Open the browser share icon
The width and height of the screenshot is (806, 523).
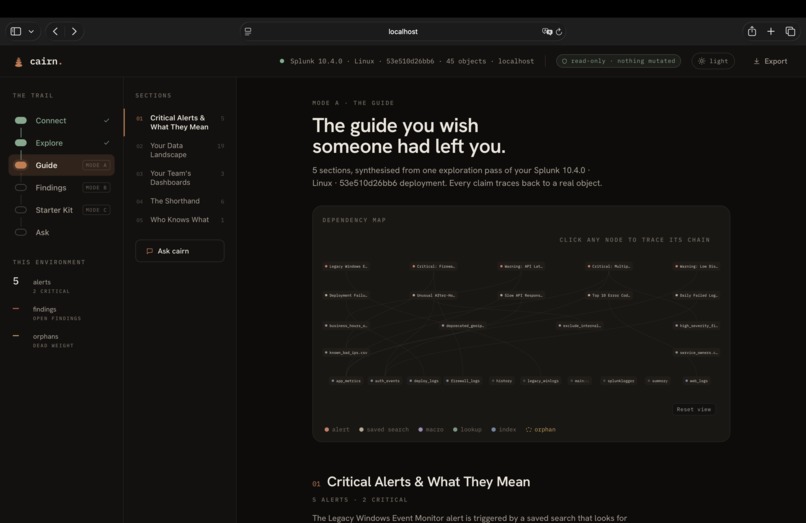(x=752, y=31)
